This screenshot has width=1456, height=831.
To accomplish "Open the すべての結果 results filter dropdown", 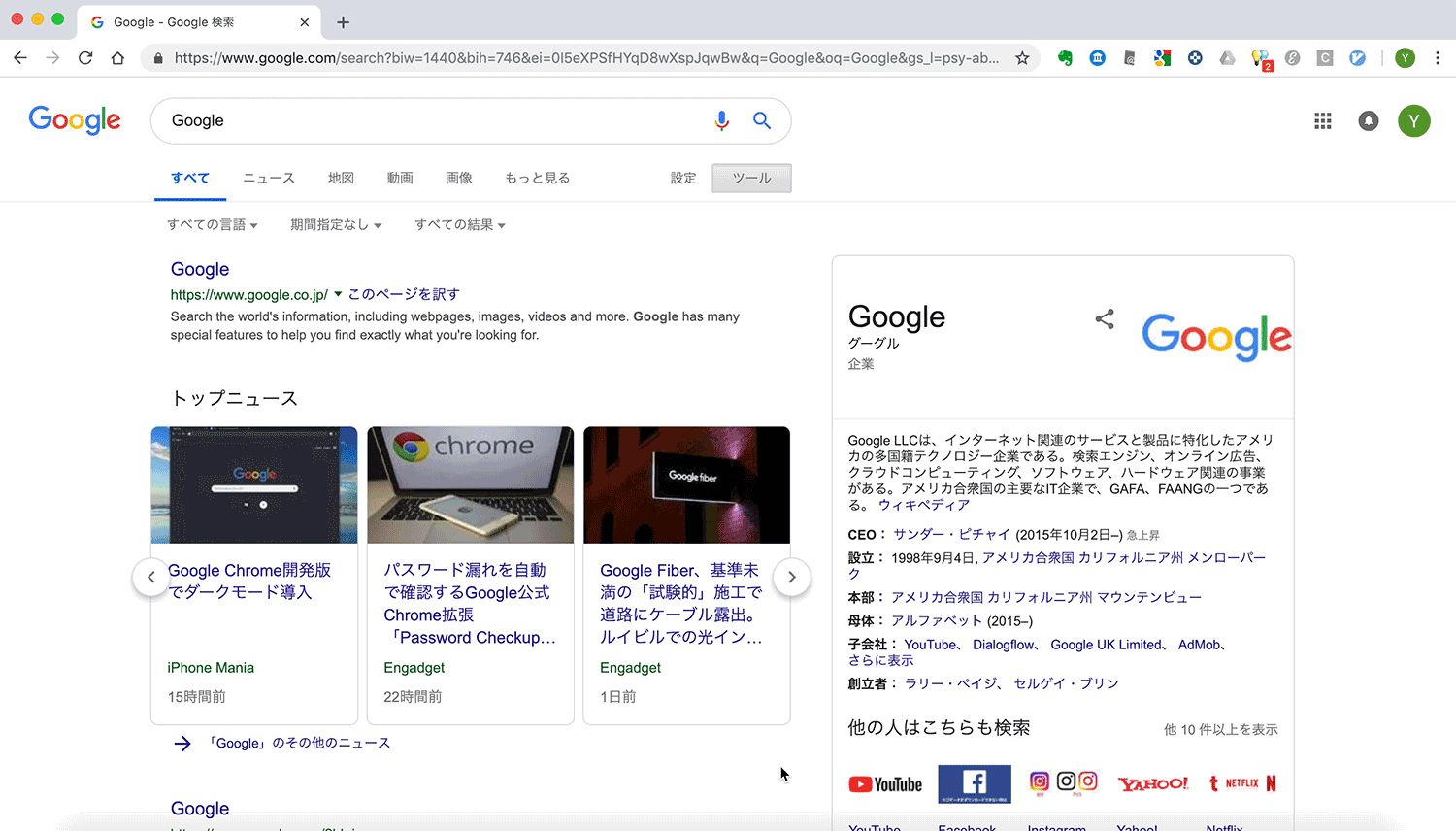I will (x=460, y=225).
